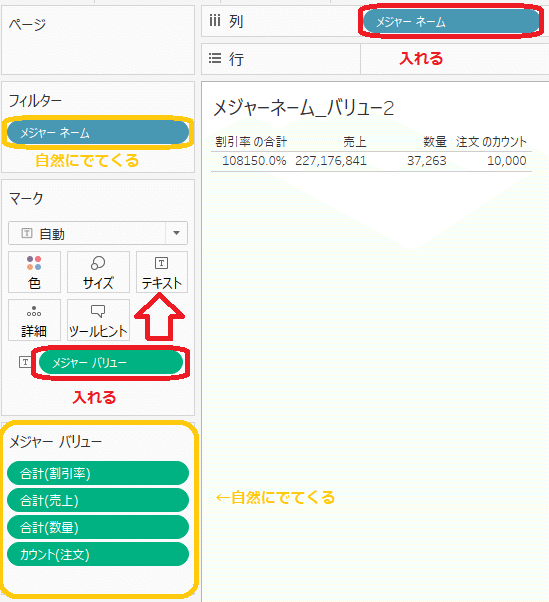The image size is (549, 602).
Task: Click the text icon beside メジャー バリュー pill
Action: (25, 362)
